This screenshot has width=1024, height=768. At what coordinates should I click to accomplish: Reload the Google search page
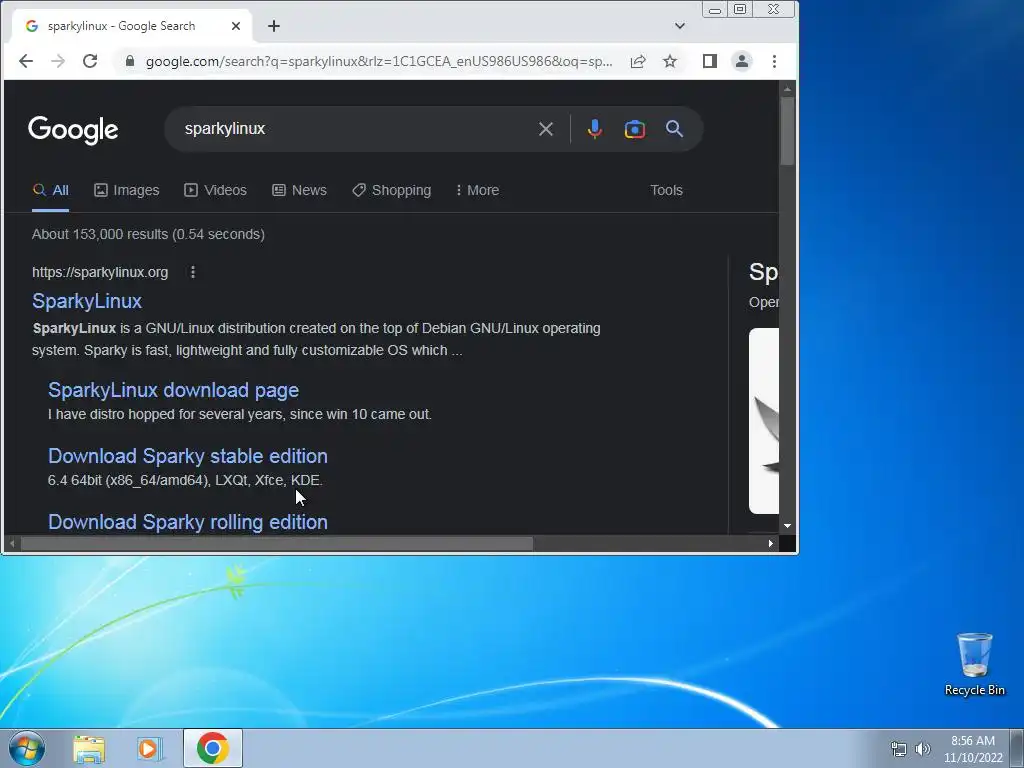coord(90,61)
